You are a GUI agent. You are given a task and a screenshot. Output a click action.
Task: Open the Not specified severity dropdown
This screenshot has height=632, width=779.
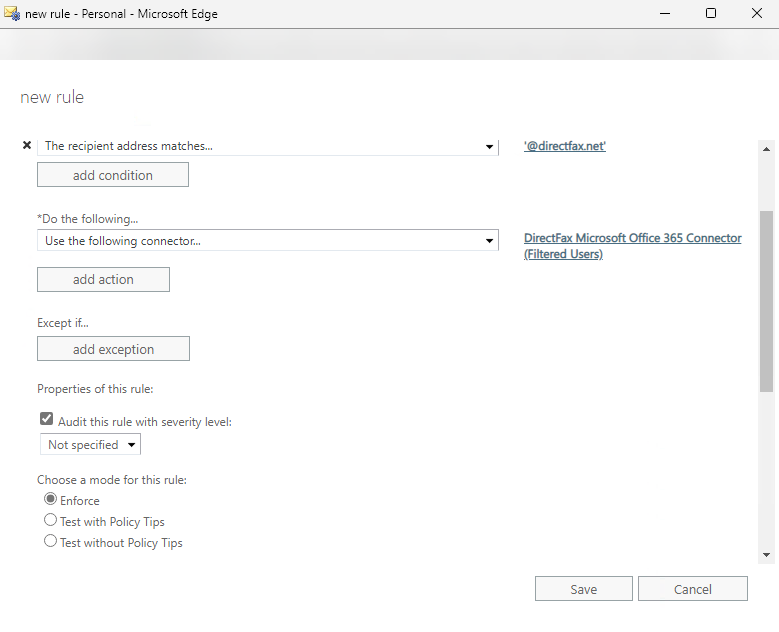[x=90, y=445]
